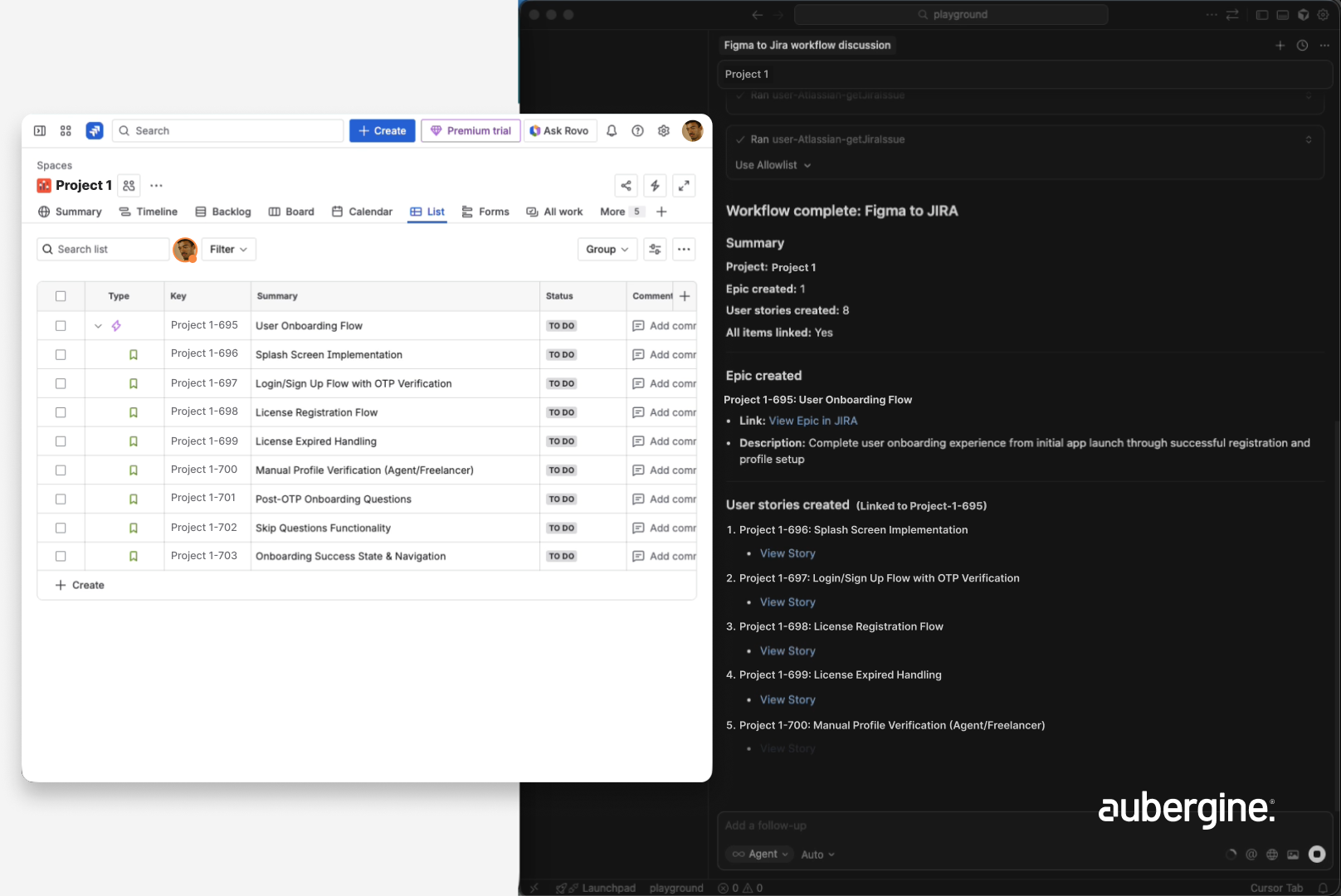Viewport: 1341px width, 896px height.
Task: Add a new view with plus icon
Action: (x=661, y=212)
